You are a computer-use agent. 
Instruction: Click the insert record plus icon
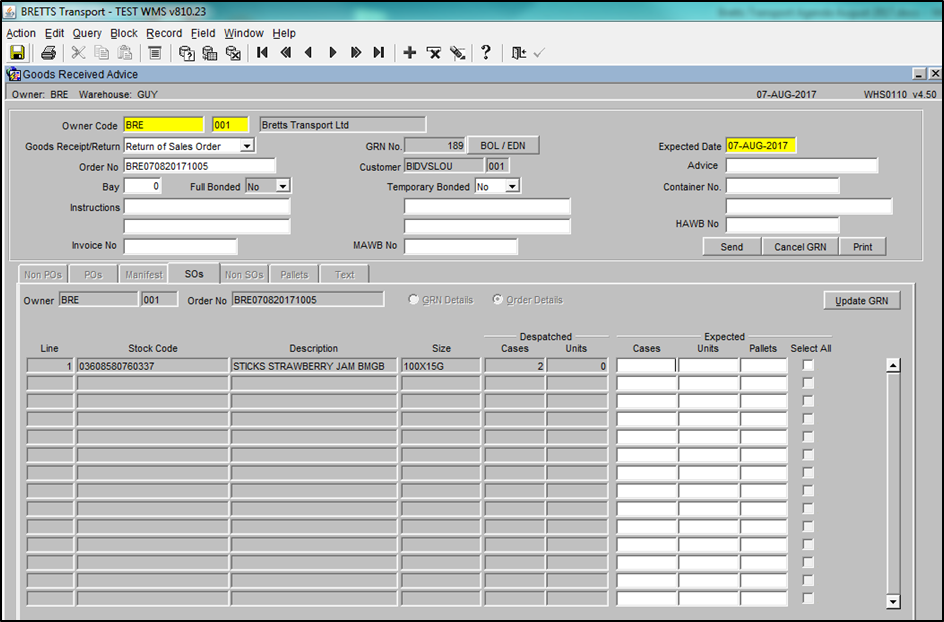[x=410, y=53]
